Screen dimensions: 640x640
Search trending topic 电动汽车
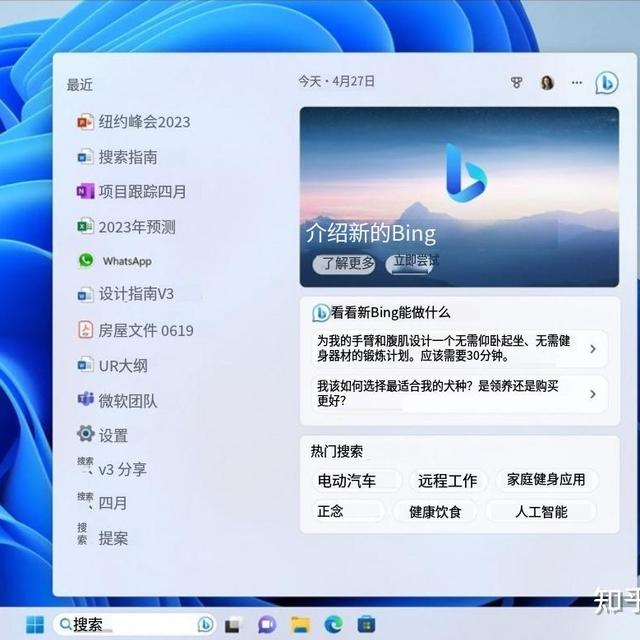[356, 480]
